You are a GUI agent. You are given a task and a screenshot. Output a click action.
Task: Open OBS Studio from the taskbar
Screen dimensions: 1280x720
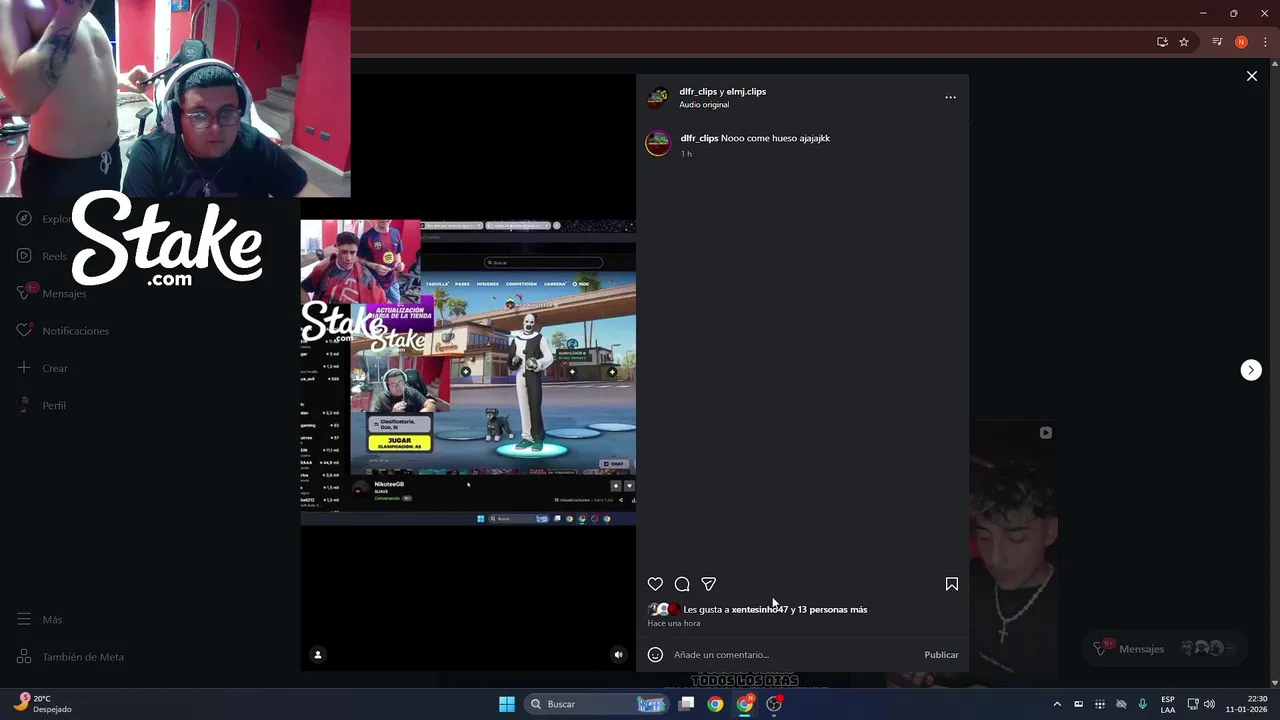click(774, 704)
